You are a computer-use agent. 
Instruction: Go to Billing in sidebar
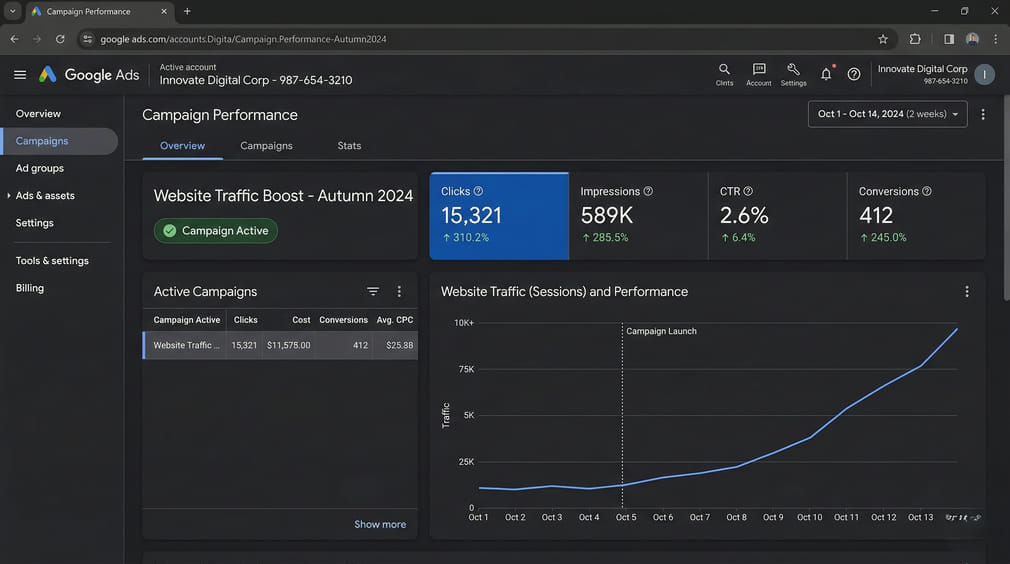30,288
